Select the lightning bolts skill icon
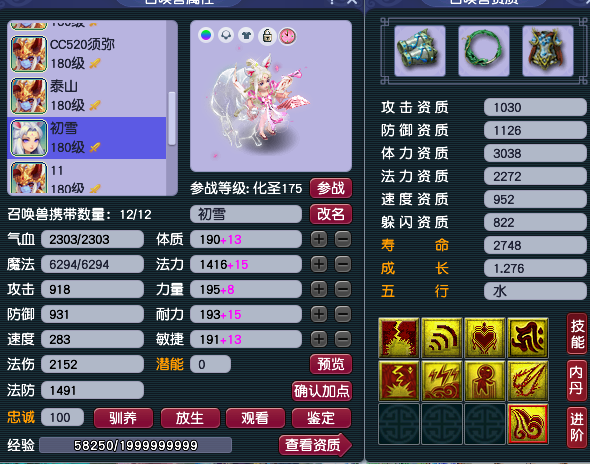The height and width of the screenshot is (464, 590). coord(442,381)
